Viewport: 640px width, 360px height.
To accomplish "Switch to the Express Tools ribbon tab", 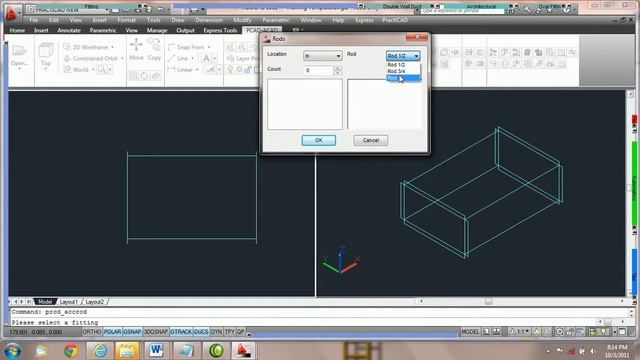I will click(x=220, y=30).
